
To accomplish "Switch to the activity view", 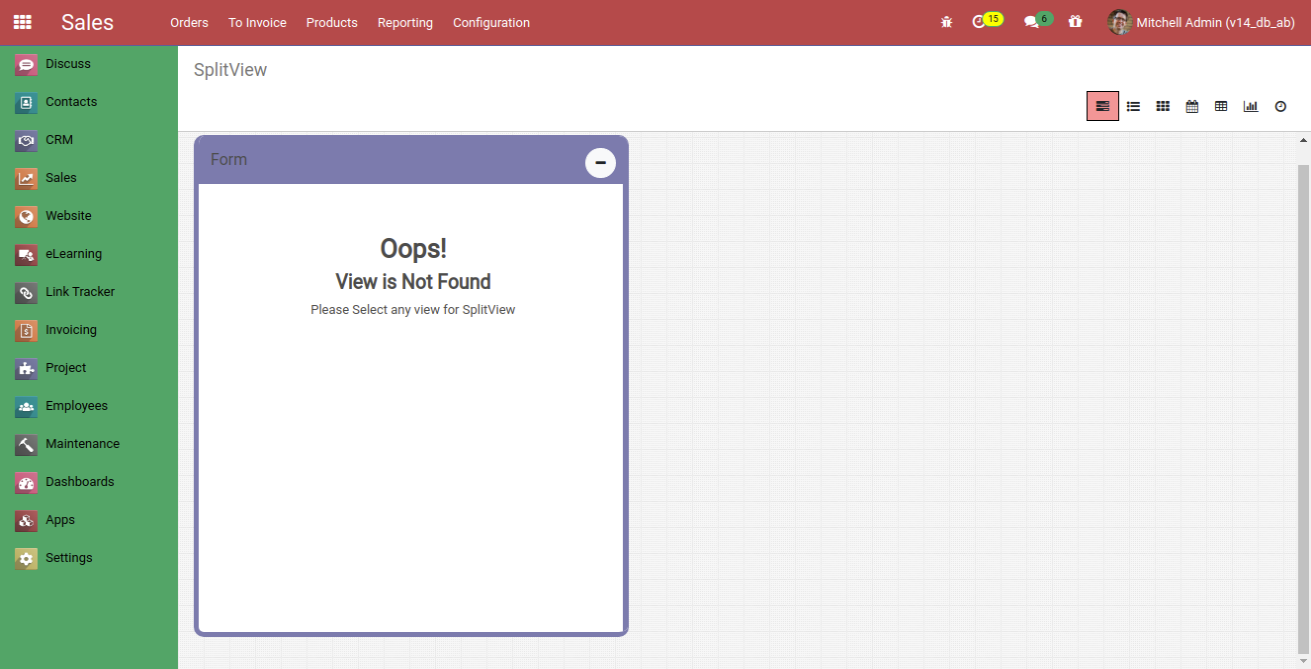I will pyautogui.click(x=1280, y=106).
